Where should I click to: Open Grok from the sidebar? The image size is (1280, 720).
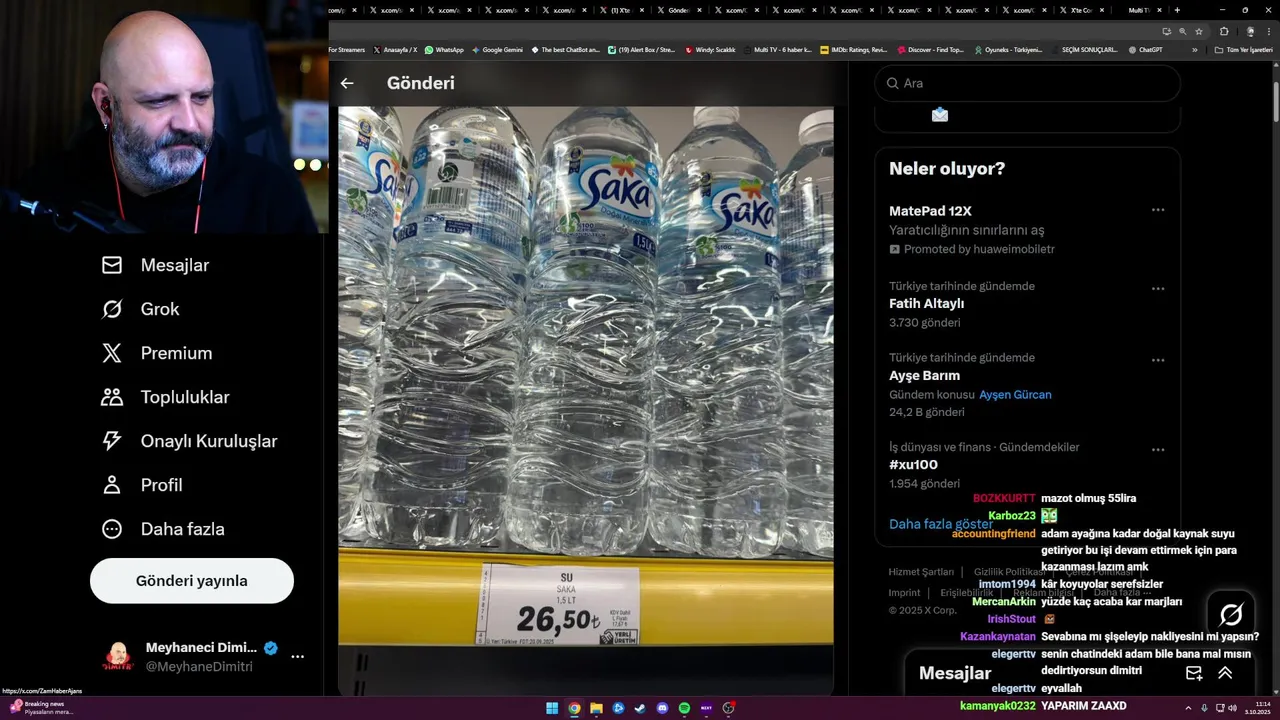pos(140,309)
